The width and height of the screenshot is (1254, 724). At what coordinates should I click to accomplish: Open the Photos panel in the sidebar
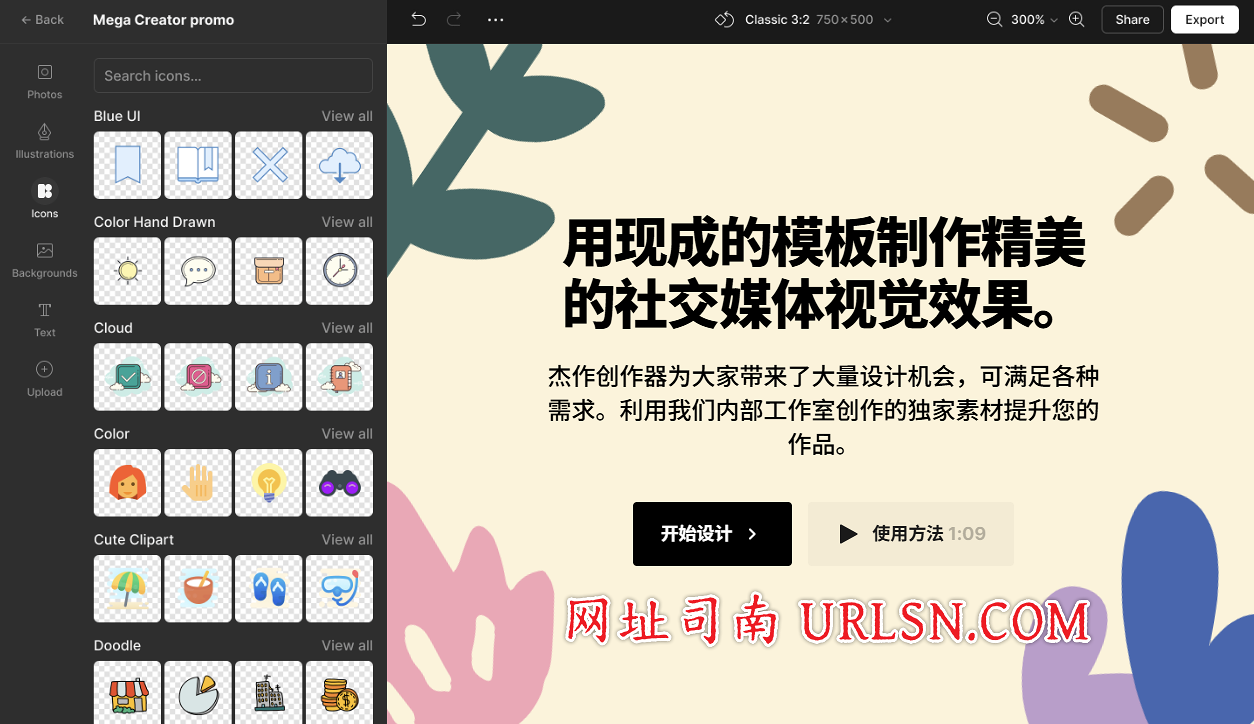pyautogui.click(x=44, y=80)
